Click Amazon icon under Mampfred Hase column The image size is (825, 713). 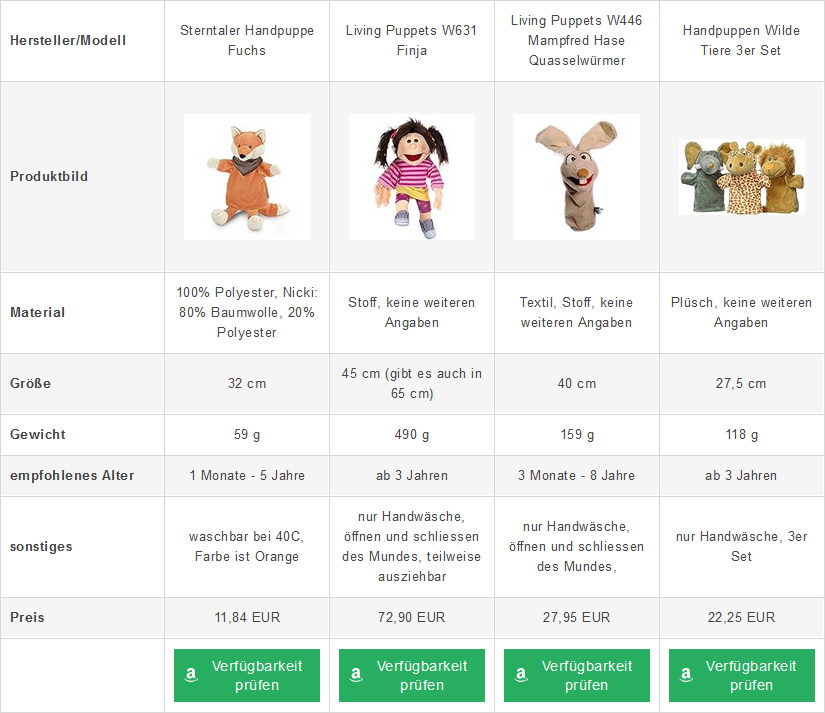point(521,675)
